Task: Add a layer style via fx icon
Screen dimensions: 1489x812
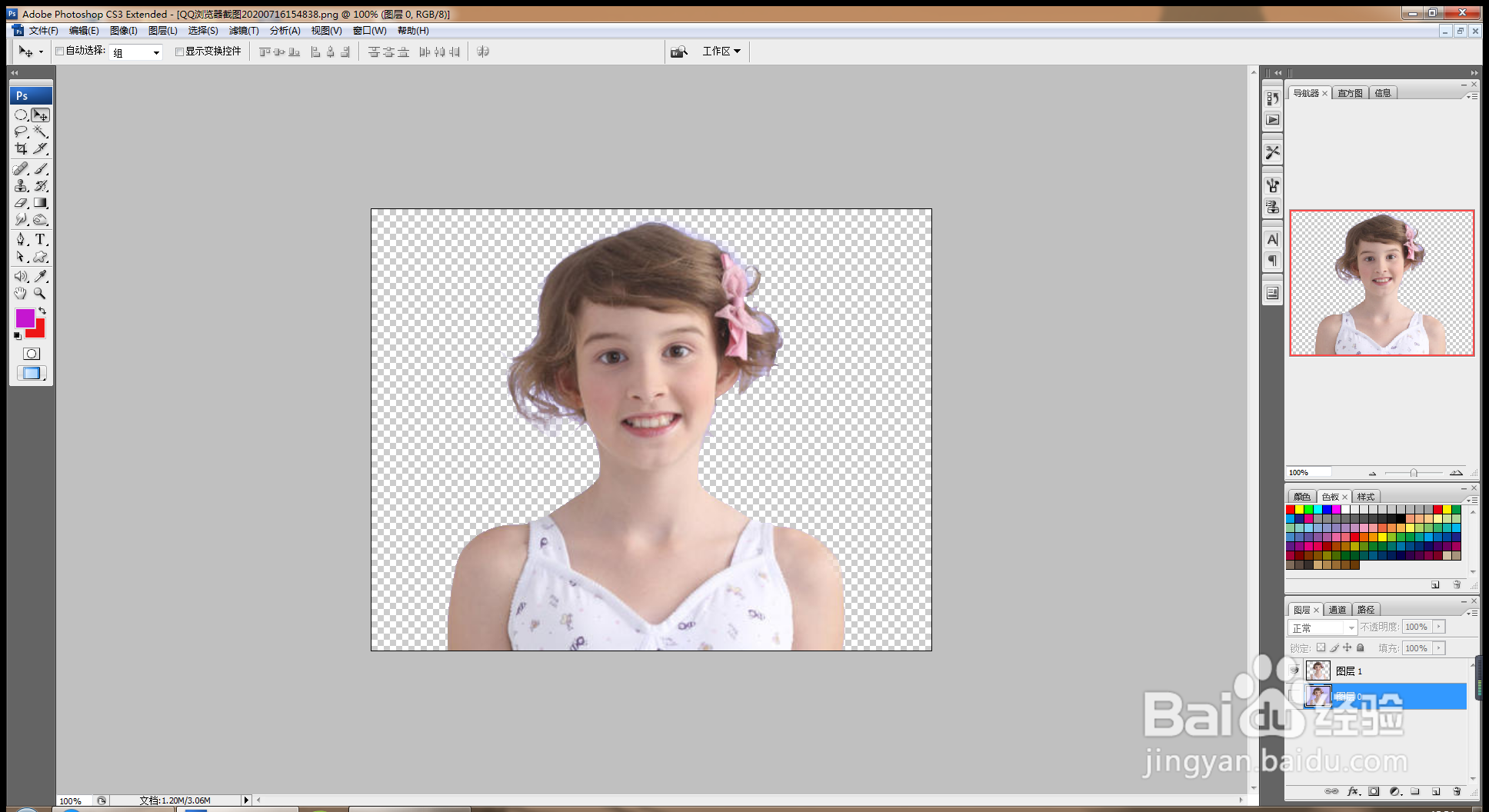Action: [1353, 791]
